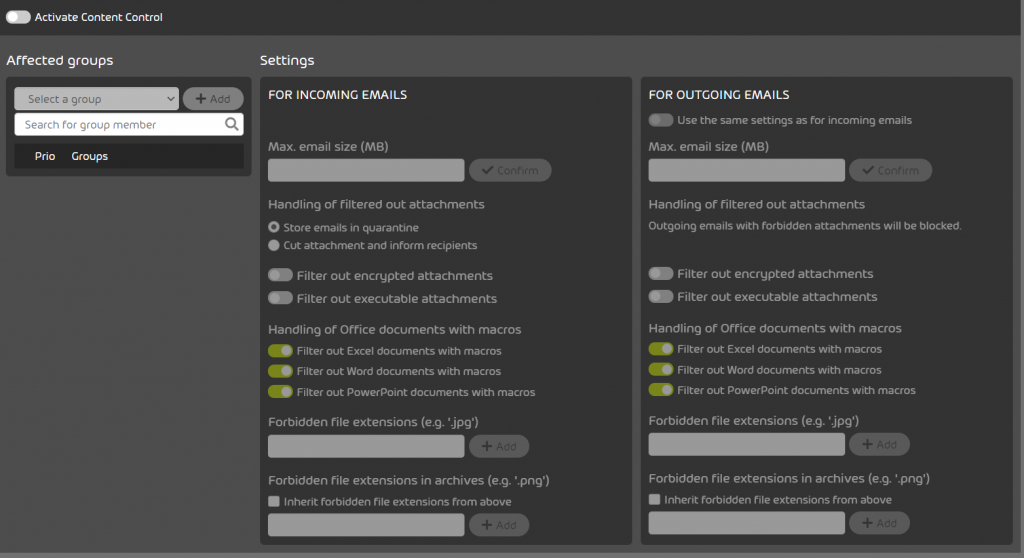Toggle outgoing Excel documents with macros filter
This screenshot has height=558, width=1024.
661,349
